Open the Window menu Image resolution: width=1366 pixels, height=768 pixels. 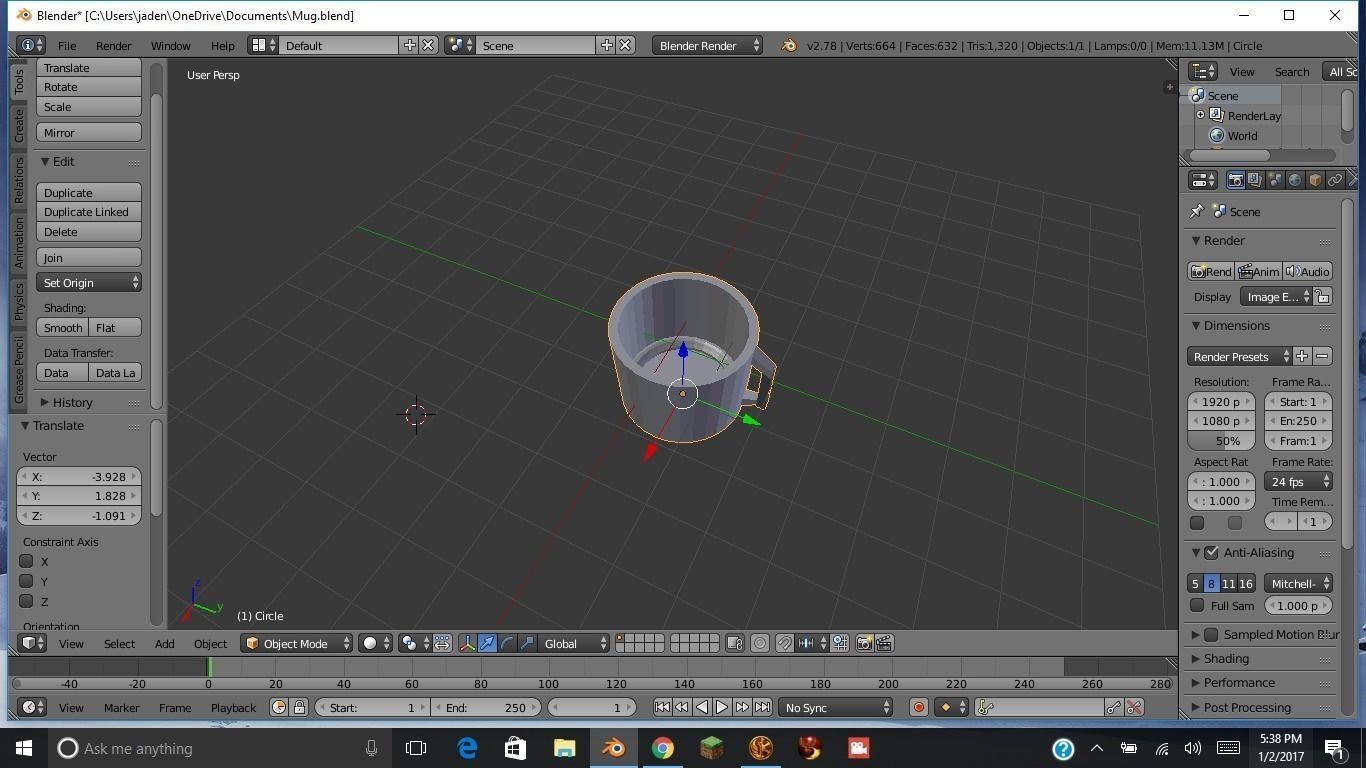(x=170, y=45)
